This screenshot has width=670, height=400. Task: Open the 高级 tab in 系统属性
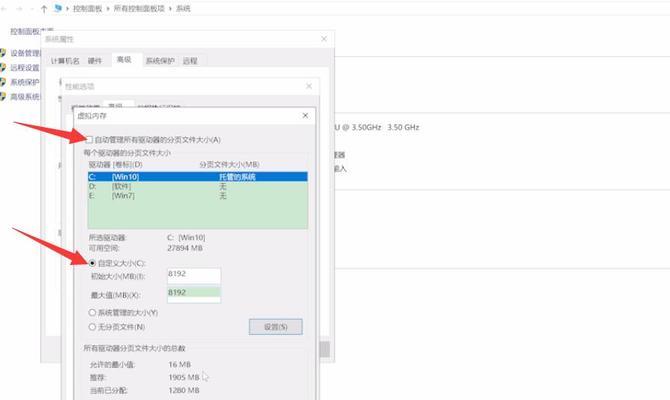coord(124,60)
